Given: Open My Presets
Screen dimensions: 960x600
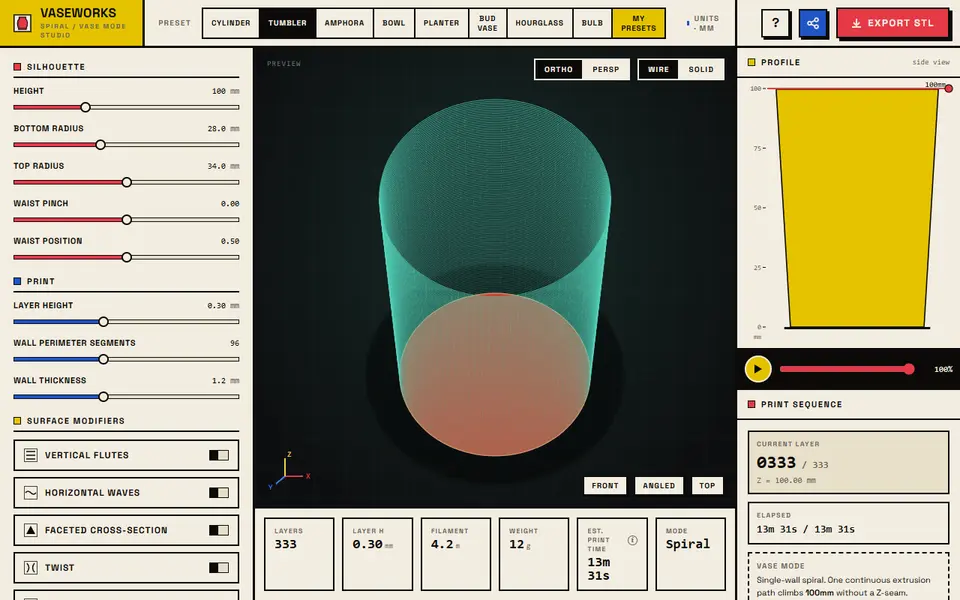Looking at the screenshot, I should coord(639,23).
